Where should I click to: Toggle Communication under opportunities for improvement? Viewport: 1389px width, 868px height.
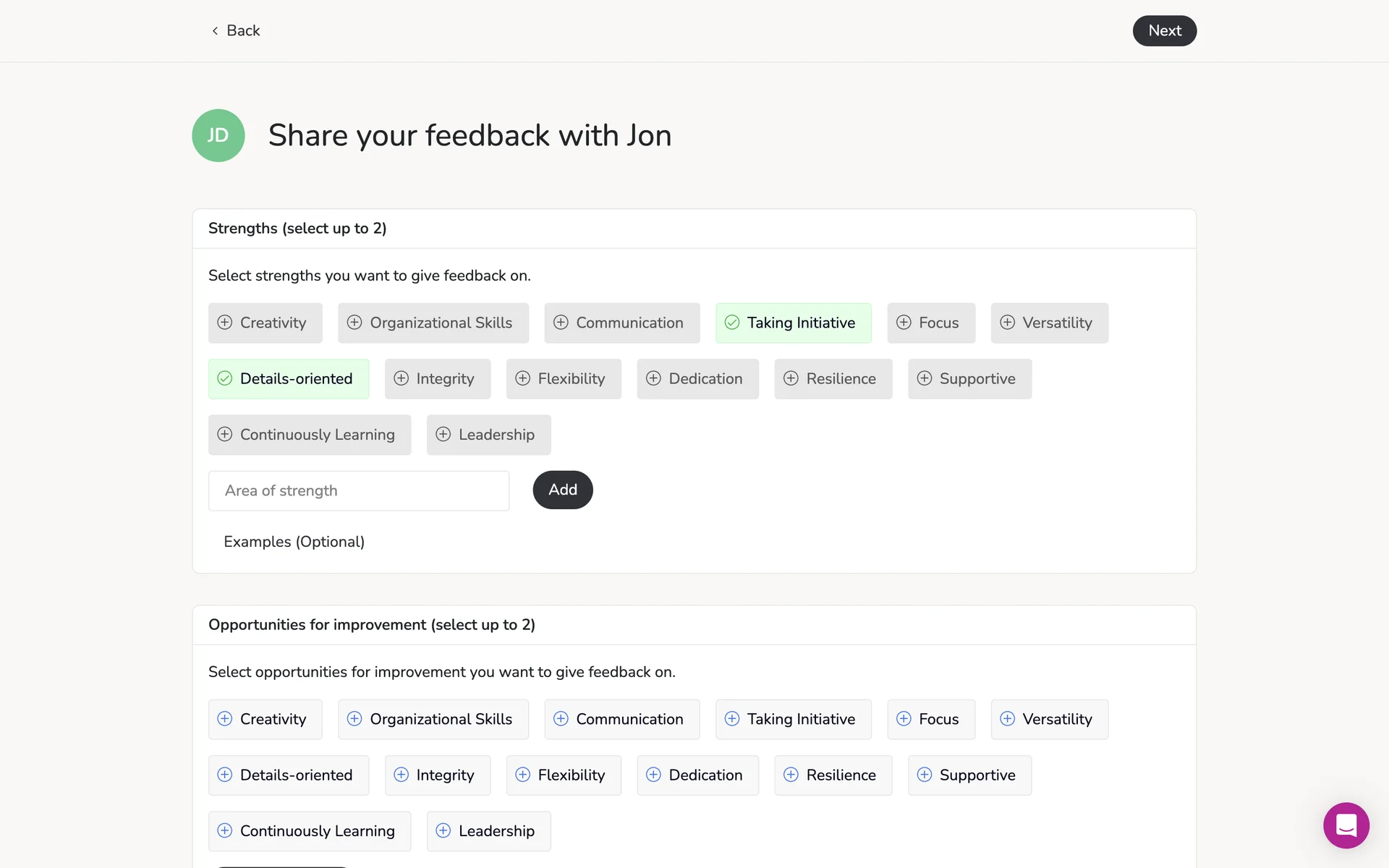tap(621, 719)
